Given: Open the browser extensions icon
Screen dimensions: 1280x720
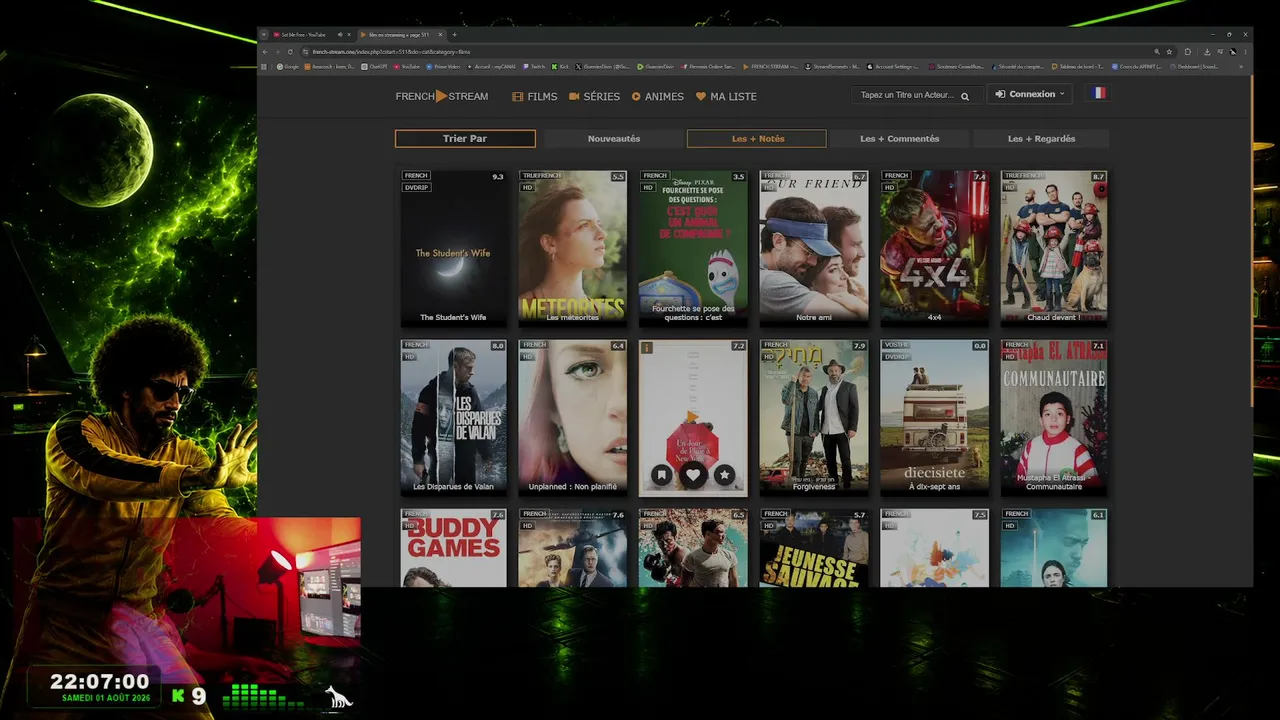Looking at the screenshot, I should pyautogui.click(x=1187, y=51).
